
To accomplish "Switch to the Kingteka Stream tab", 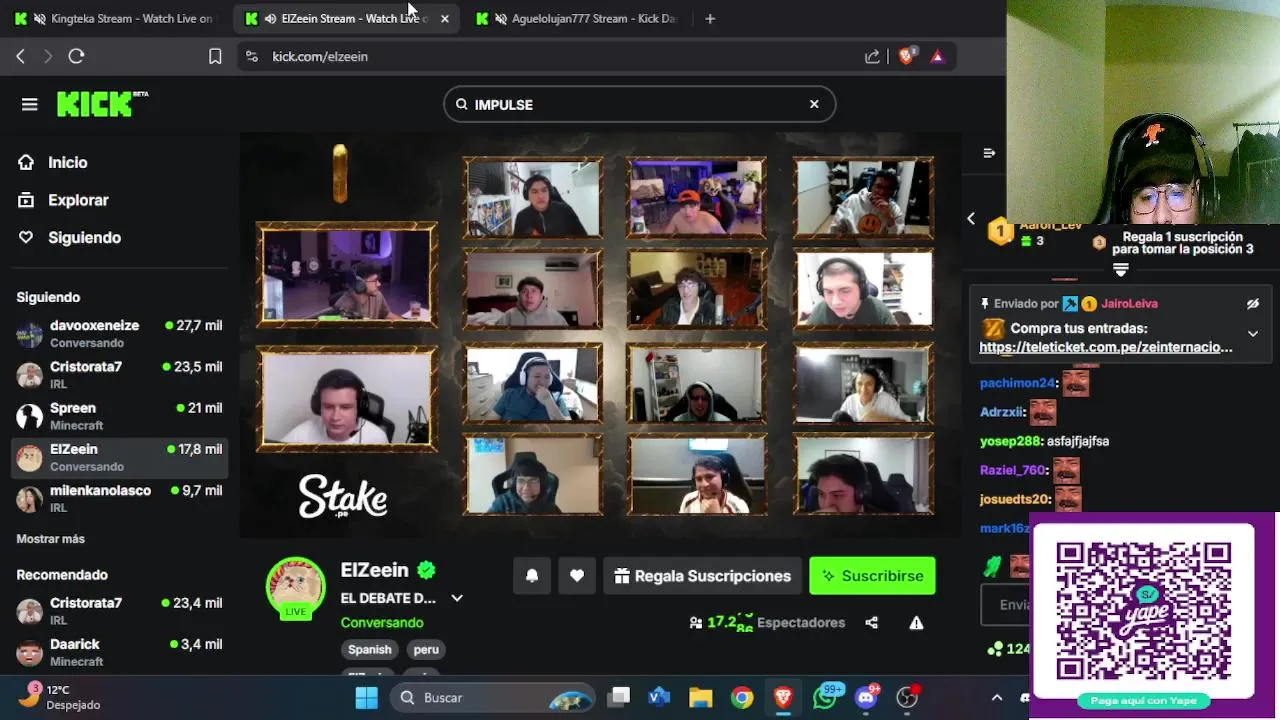I will pos(116,18).
